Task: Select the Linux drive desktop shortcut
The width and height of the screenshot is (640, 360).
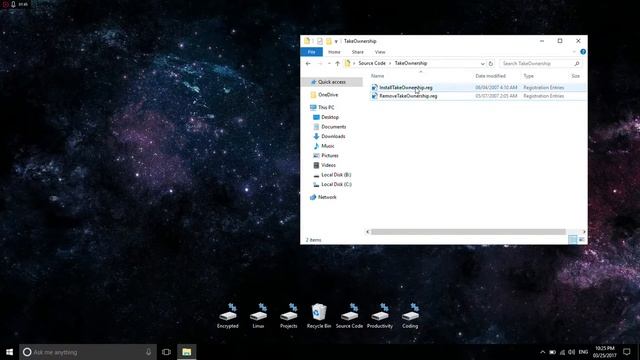Action: click(x=258, y=316)
